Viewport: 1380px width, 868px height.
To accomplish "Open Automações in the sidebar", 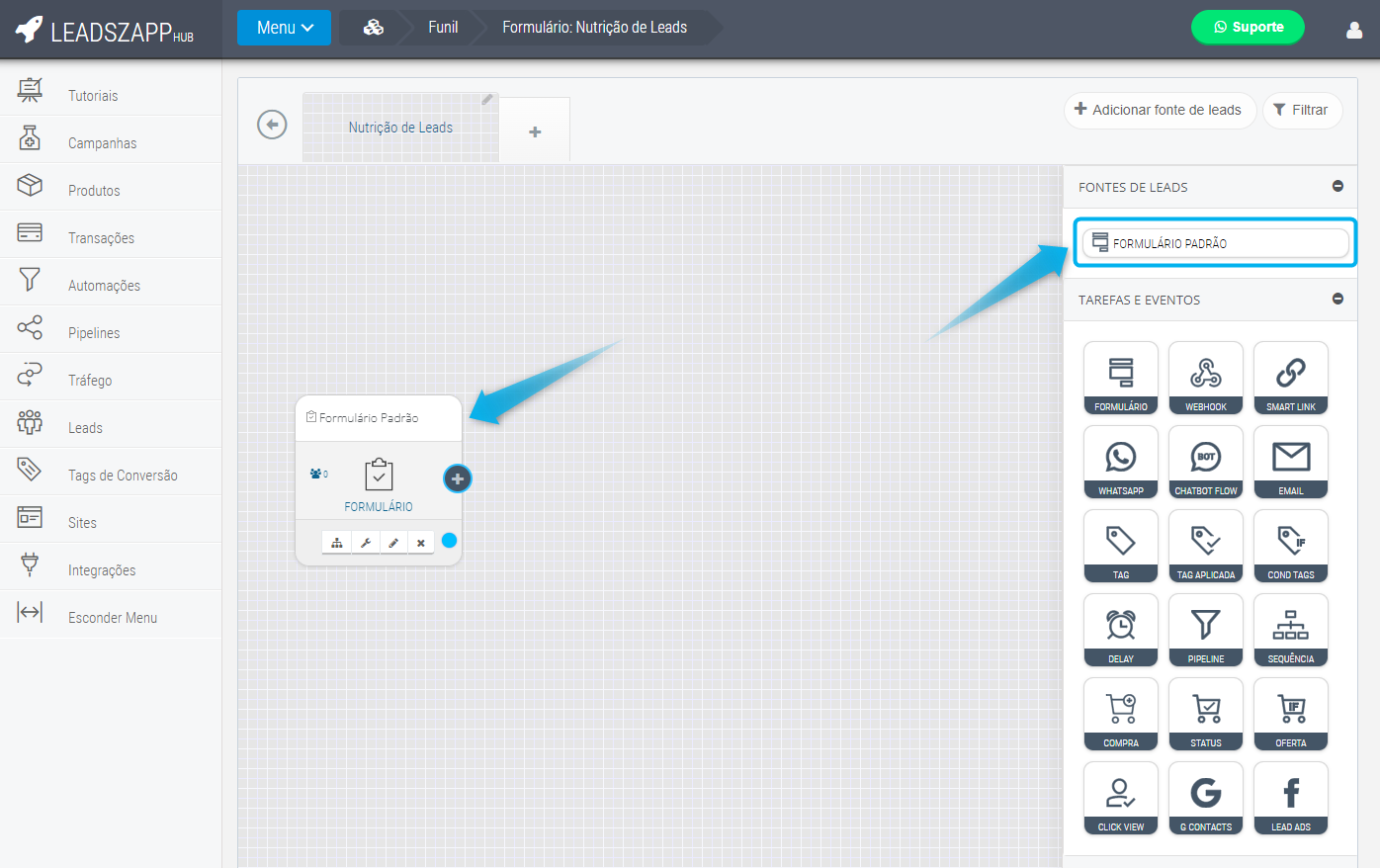I will [x=104, y=286].
